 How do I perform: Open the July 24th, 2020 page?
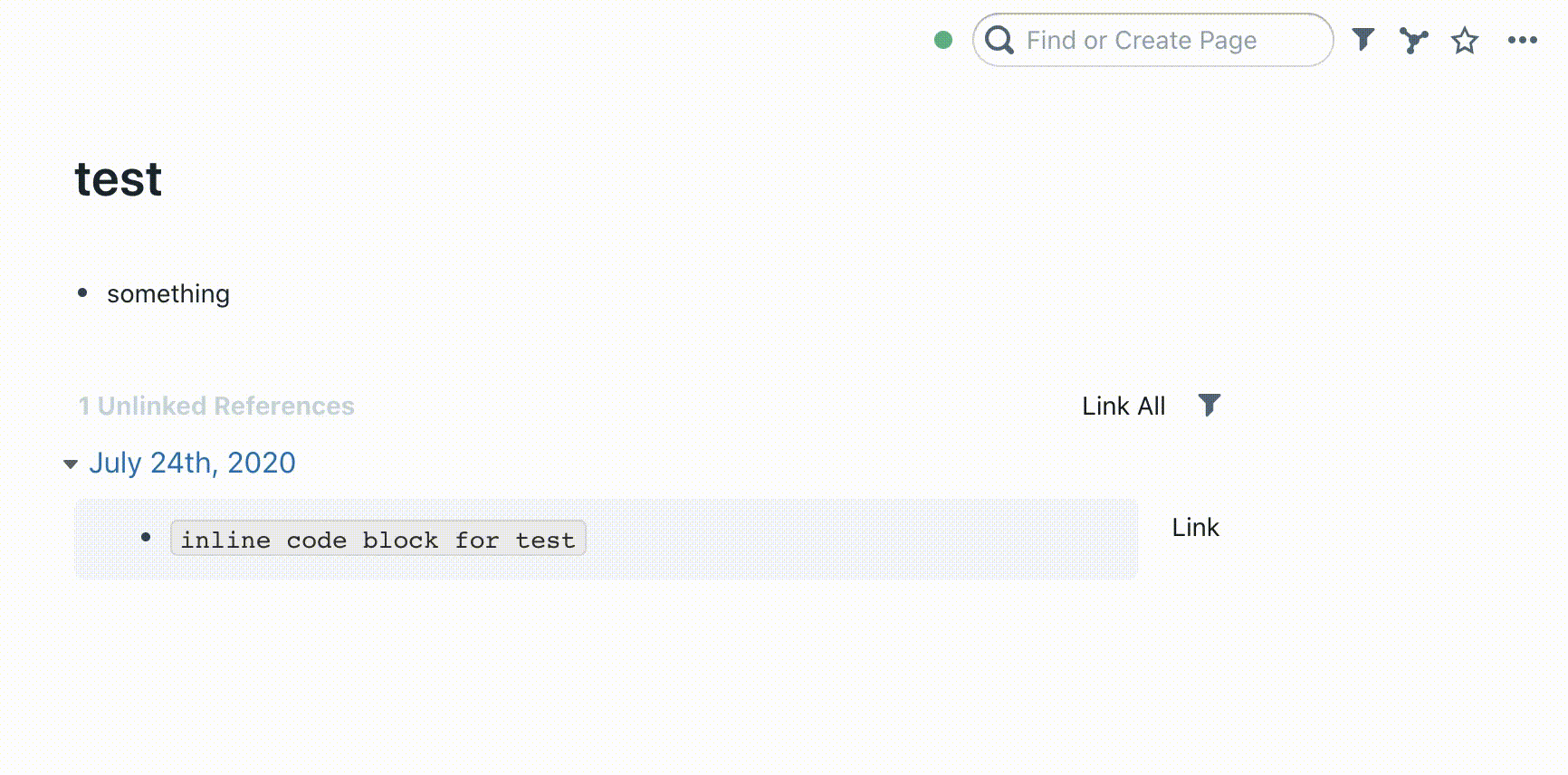[x=192, y=463]
